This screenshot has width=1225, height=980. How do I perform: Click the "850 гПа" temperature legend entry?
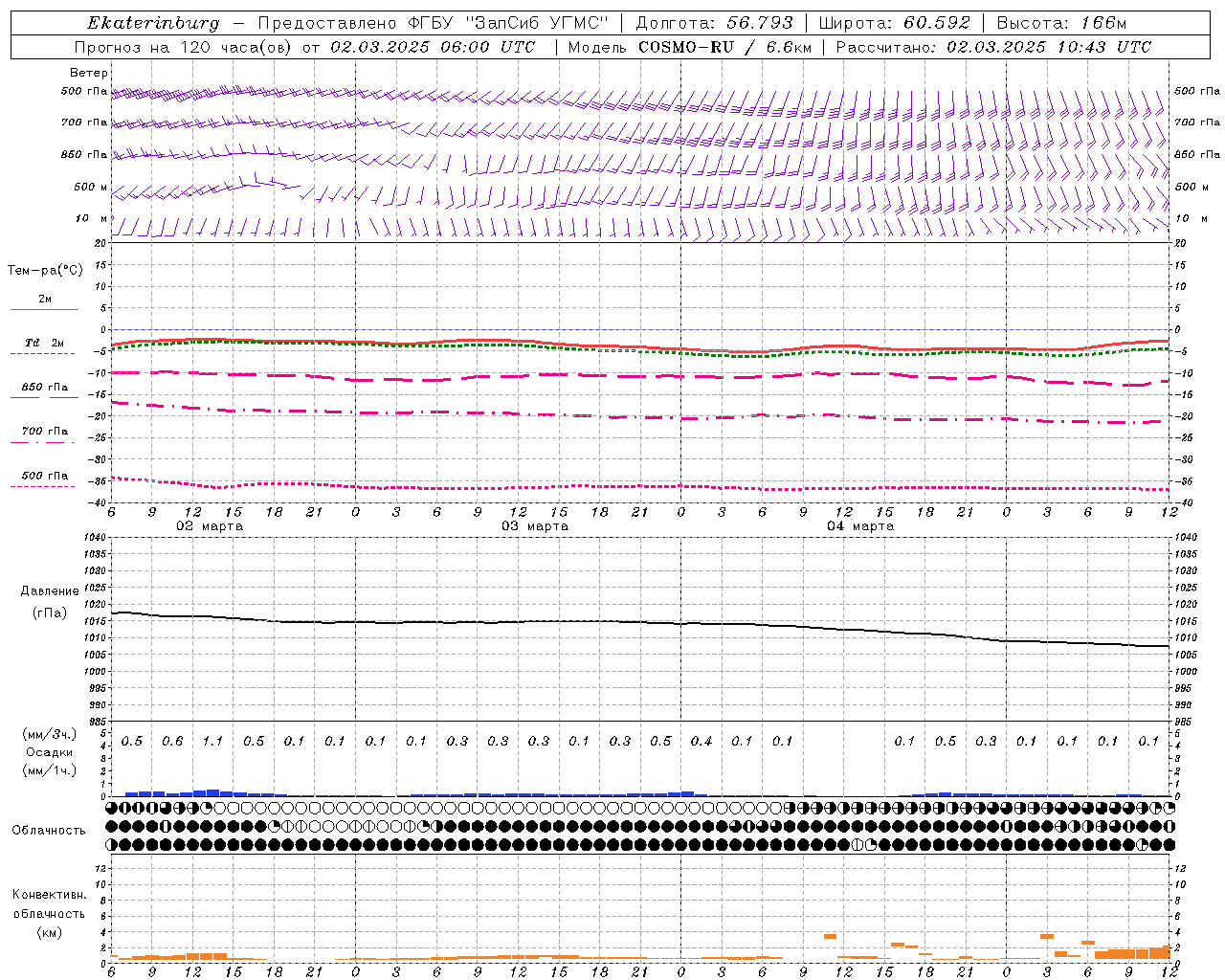45,388
